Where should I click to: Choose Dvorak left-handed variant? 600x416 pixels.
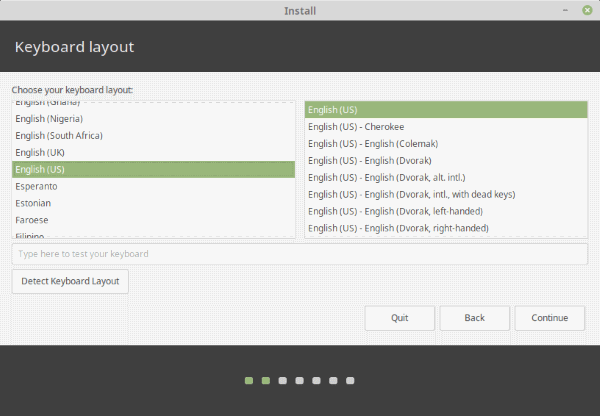click(x=446, y=211)
